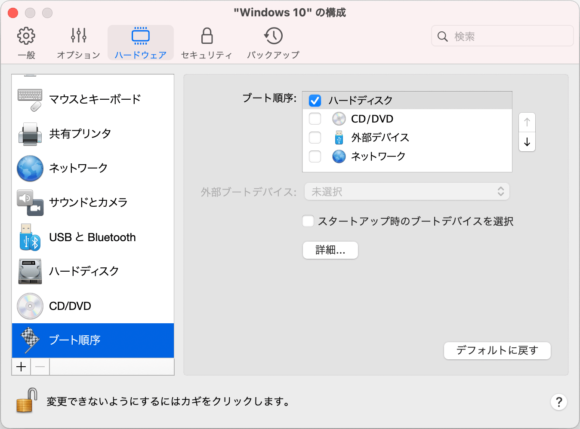Select サウンドとカメラ in the sidebar
Viewport: 580px width, 429px height.
[93, 202]
